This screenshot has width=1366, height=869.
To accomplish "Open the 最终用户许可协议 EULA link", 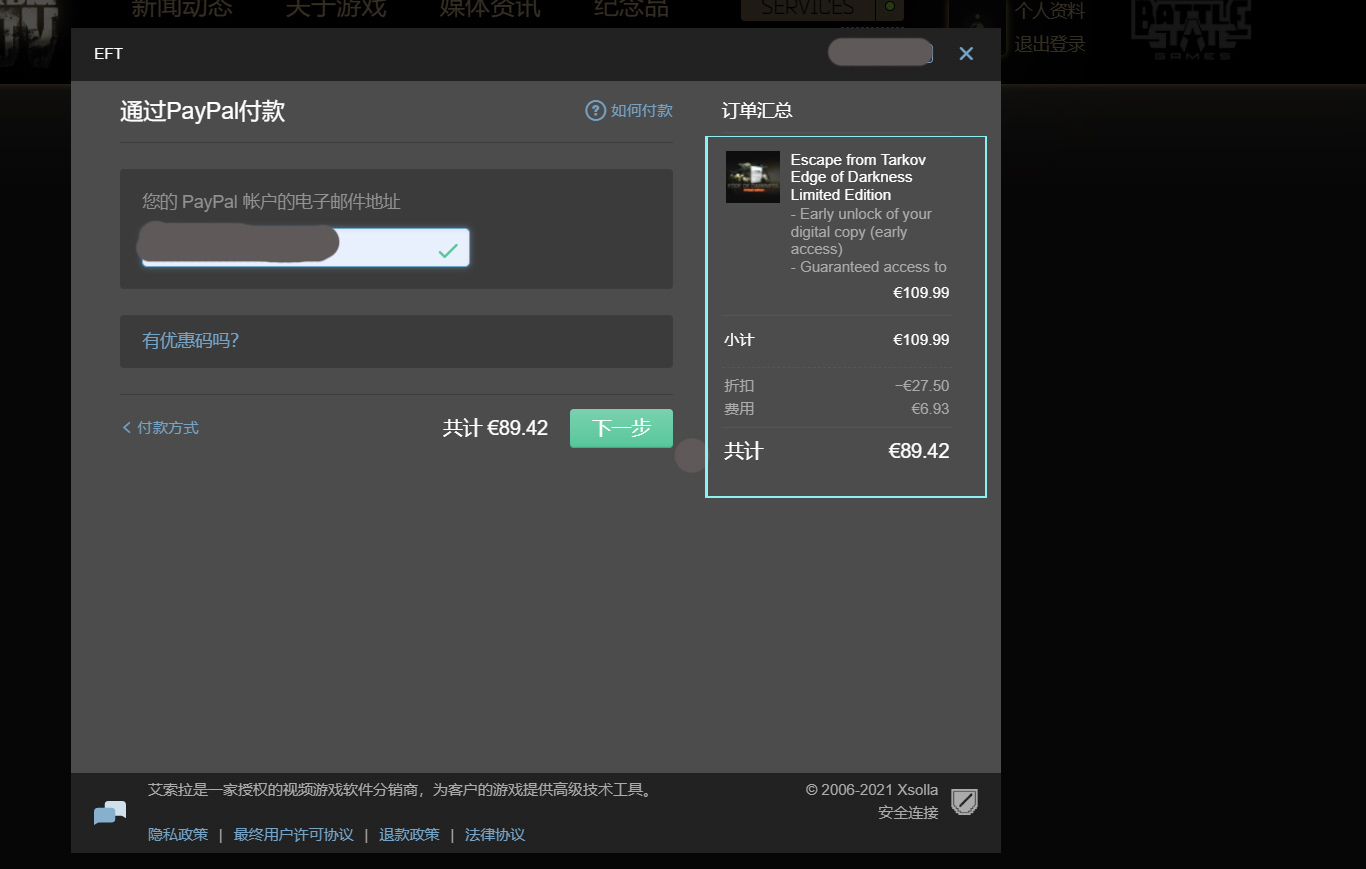I will 294,835.
